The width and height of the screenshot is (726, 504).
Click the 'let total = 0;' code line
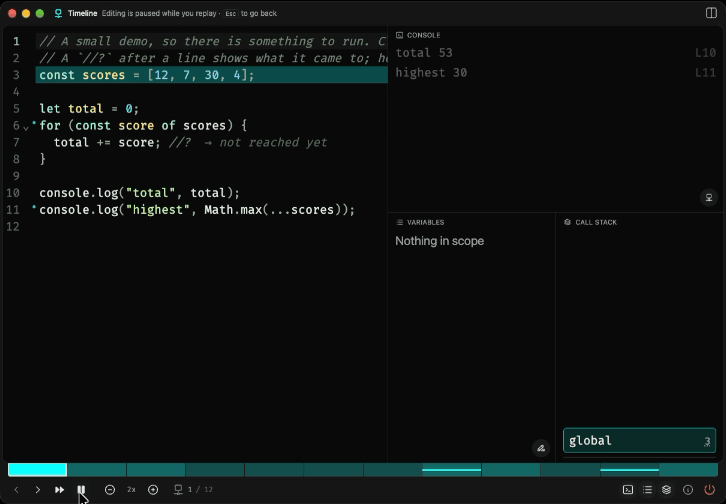point(89,108)
